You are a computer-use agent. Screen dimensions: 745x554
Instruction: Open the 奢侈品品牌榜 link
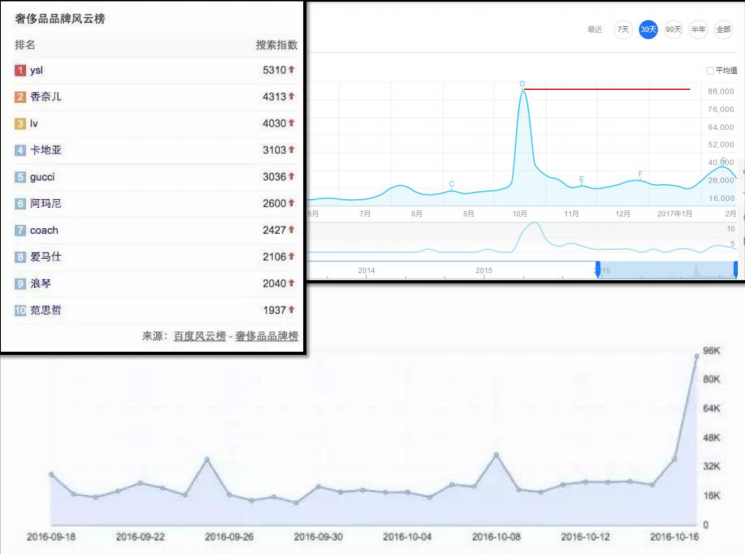[x=267, y=336]
